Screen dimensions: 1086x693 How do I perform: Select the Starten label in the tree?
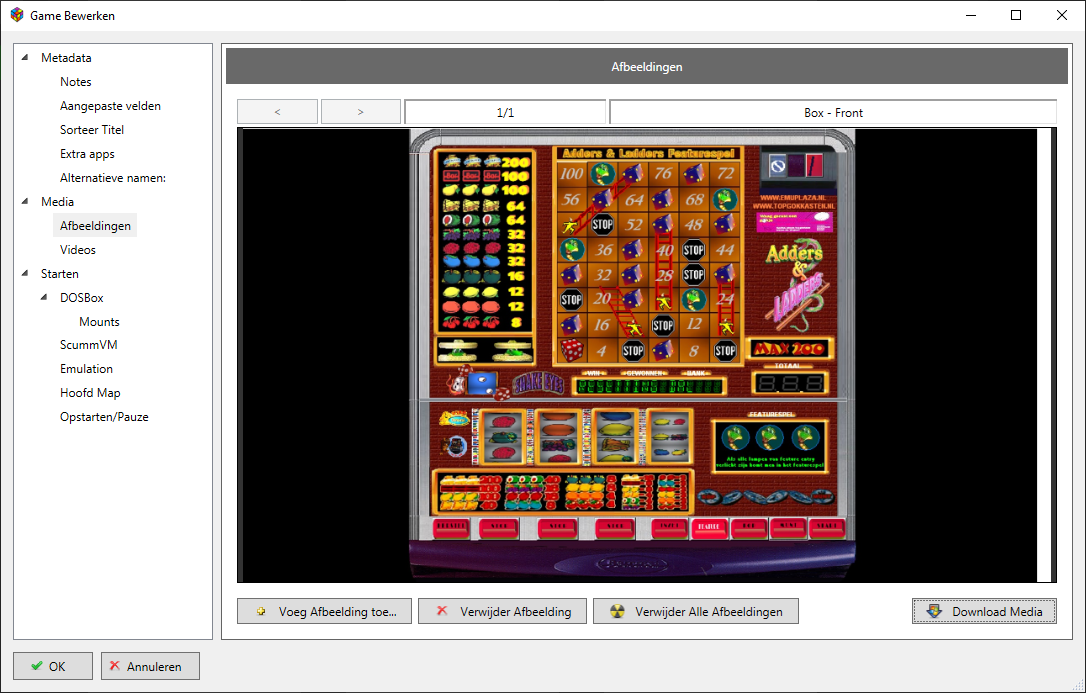60,273
